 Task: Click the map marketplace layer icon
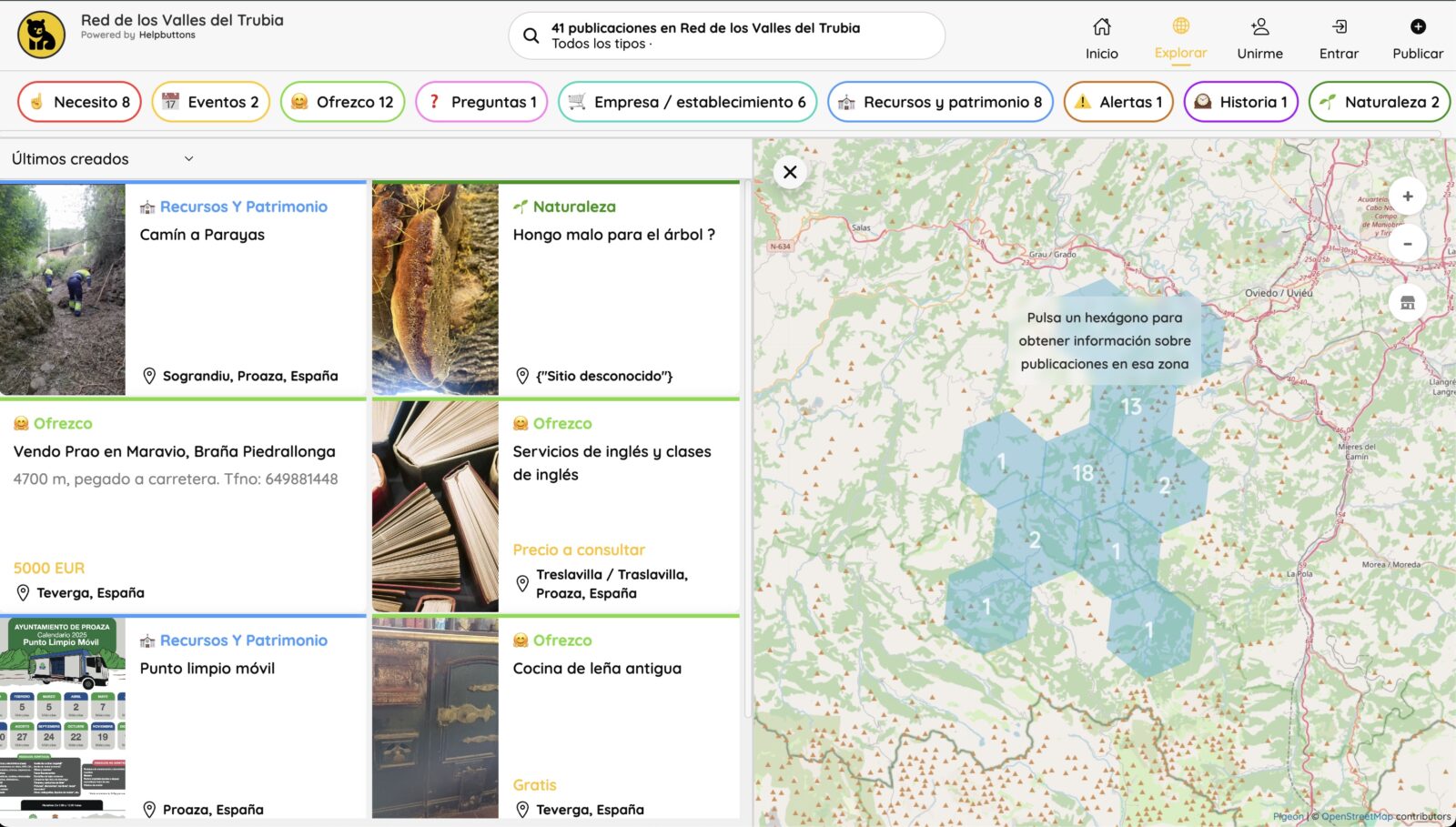(x=1407, y=303)
